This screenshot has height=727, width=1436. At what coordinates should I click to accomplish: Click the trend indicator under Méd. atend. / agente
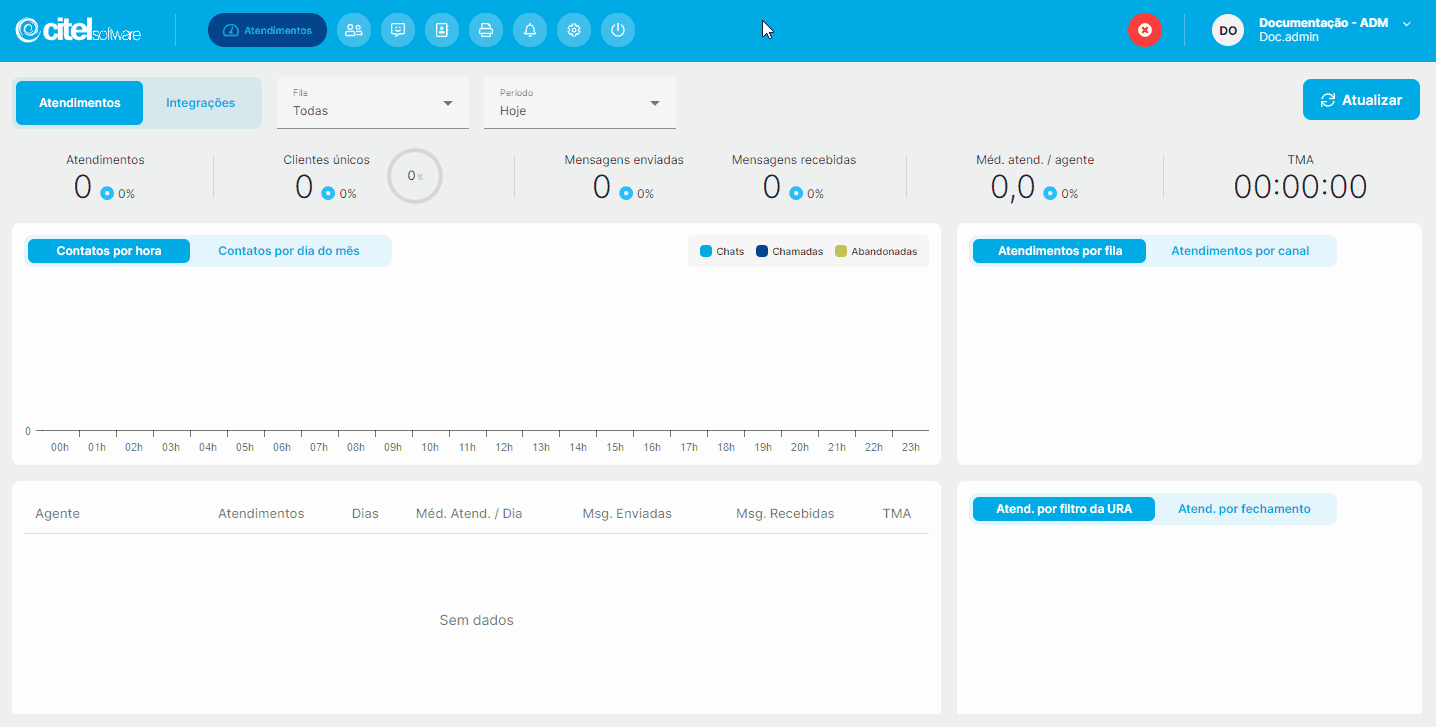1050,193
